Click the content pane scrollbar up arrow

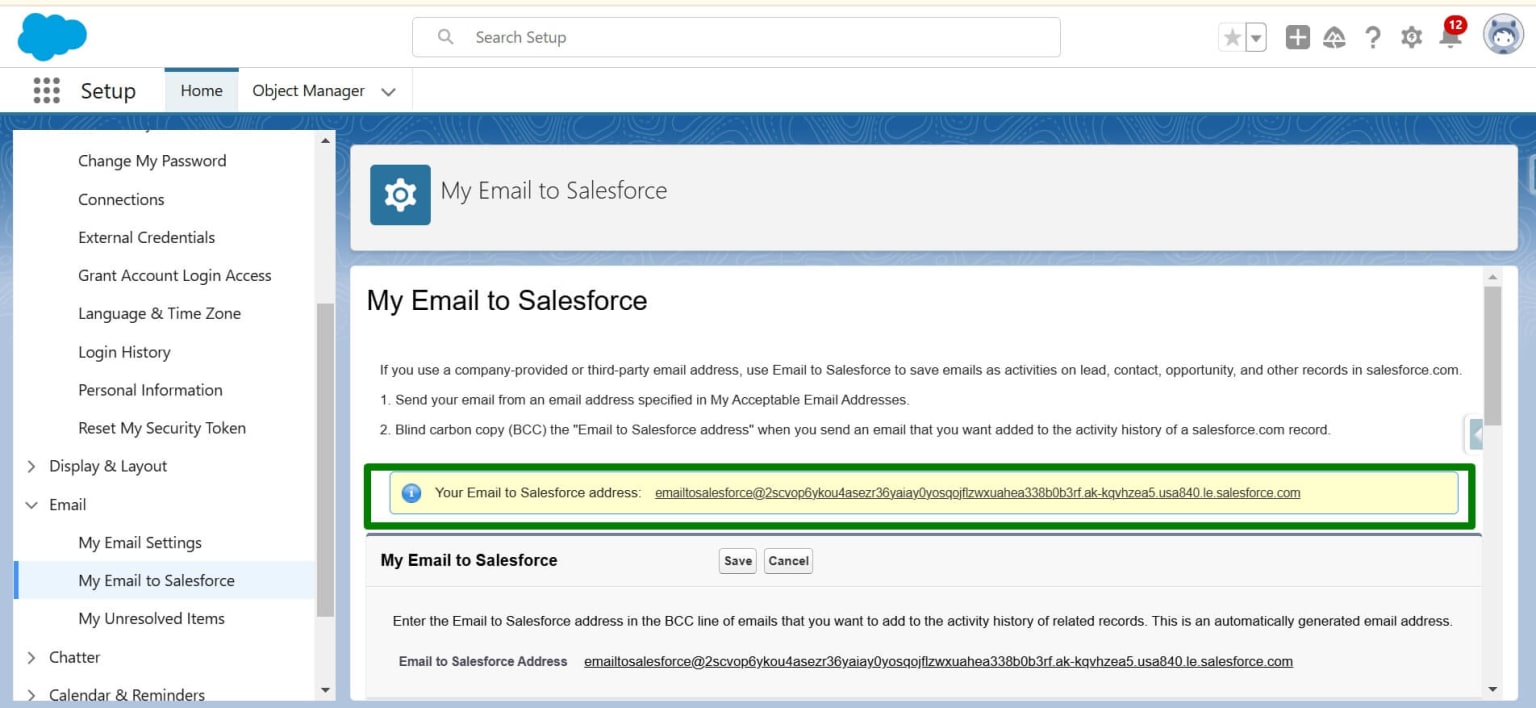1493,276
